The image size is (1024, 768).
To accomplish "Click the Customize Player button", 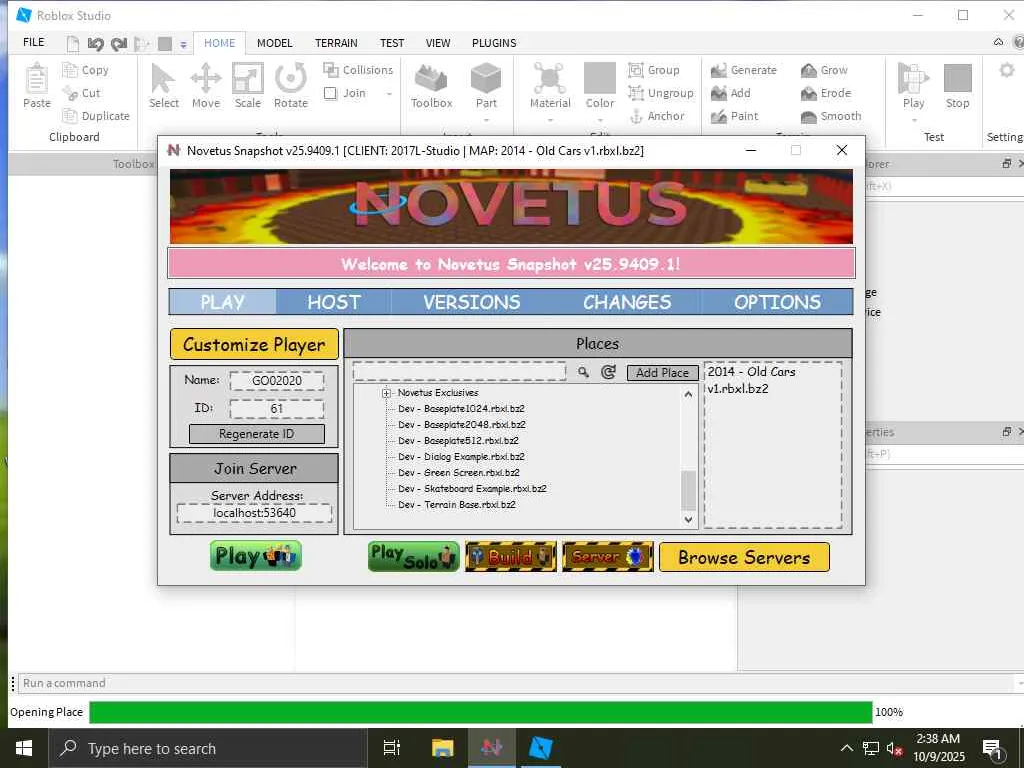I will pyautogui.click(x=254, y=344).
